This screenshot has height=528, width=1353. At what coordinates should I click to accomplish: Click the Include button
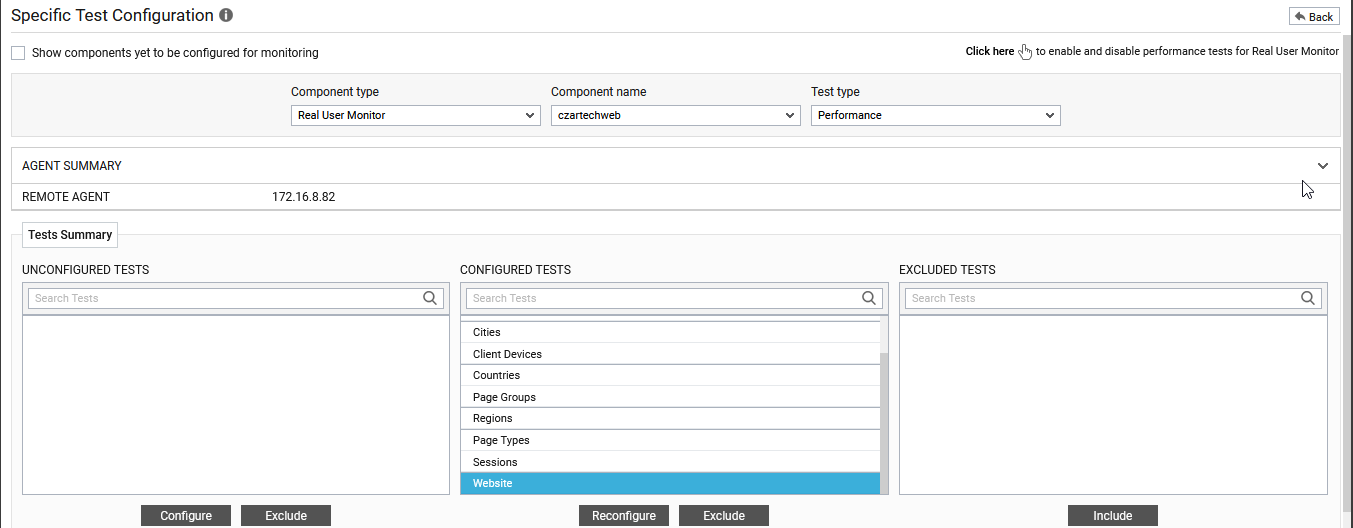pyautogui.click(x=1112, y=516)
